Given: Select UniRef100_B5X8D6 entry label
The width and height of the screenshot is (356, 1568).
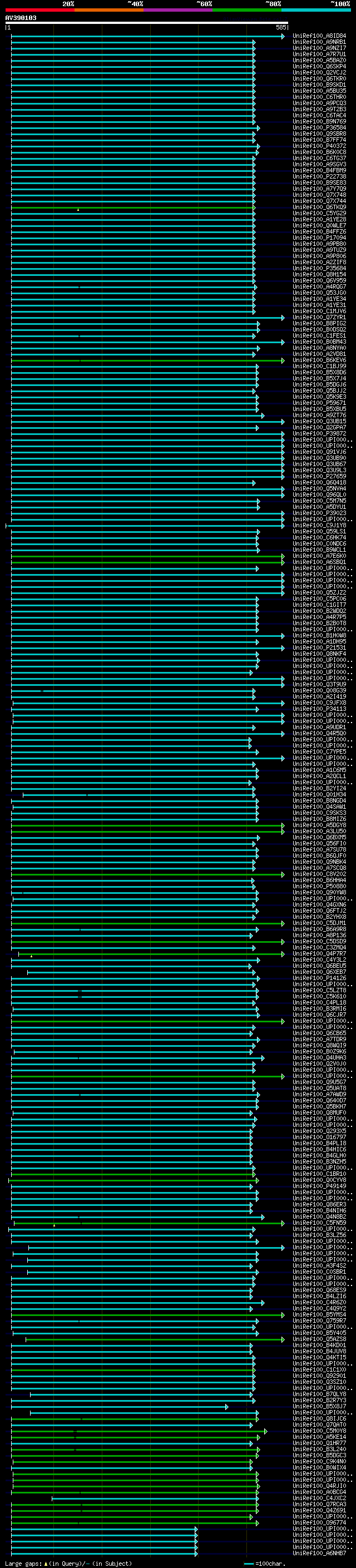Looking at the screenshot, I should tap(319, 373).
